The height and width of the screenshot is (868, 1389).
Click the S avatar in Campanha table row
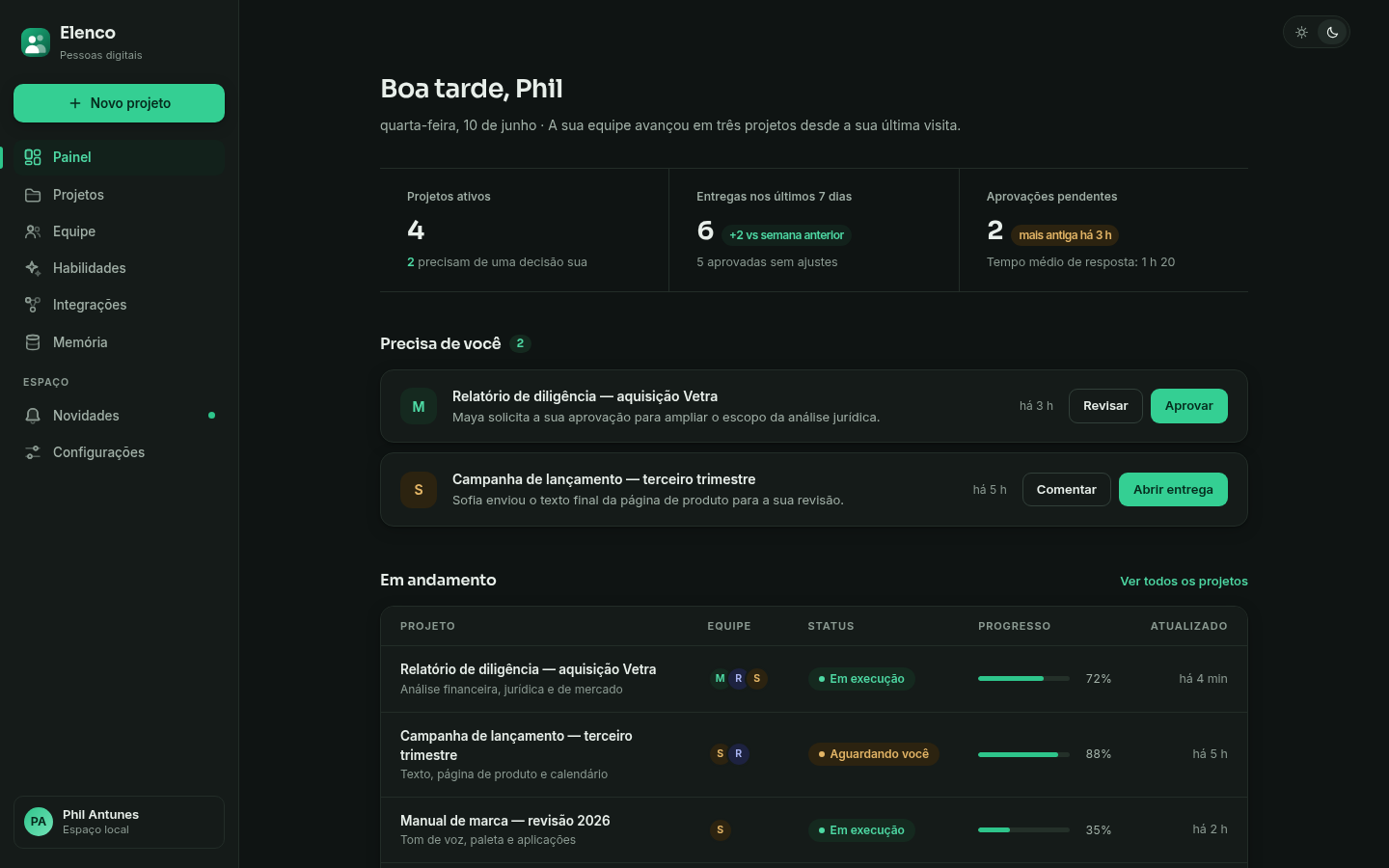tap(720, 754)
